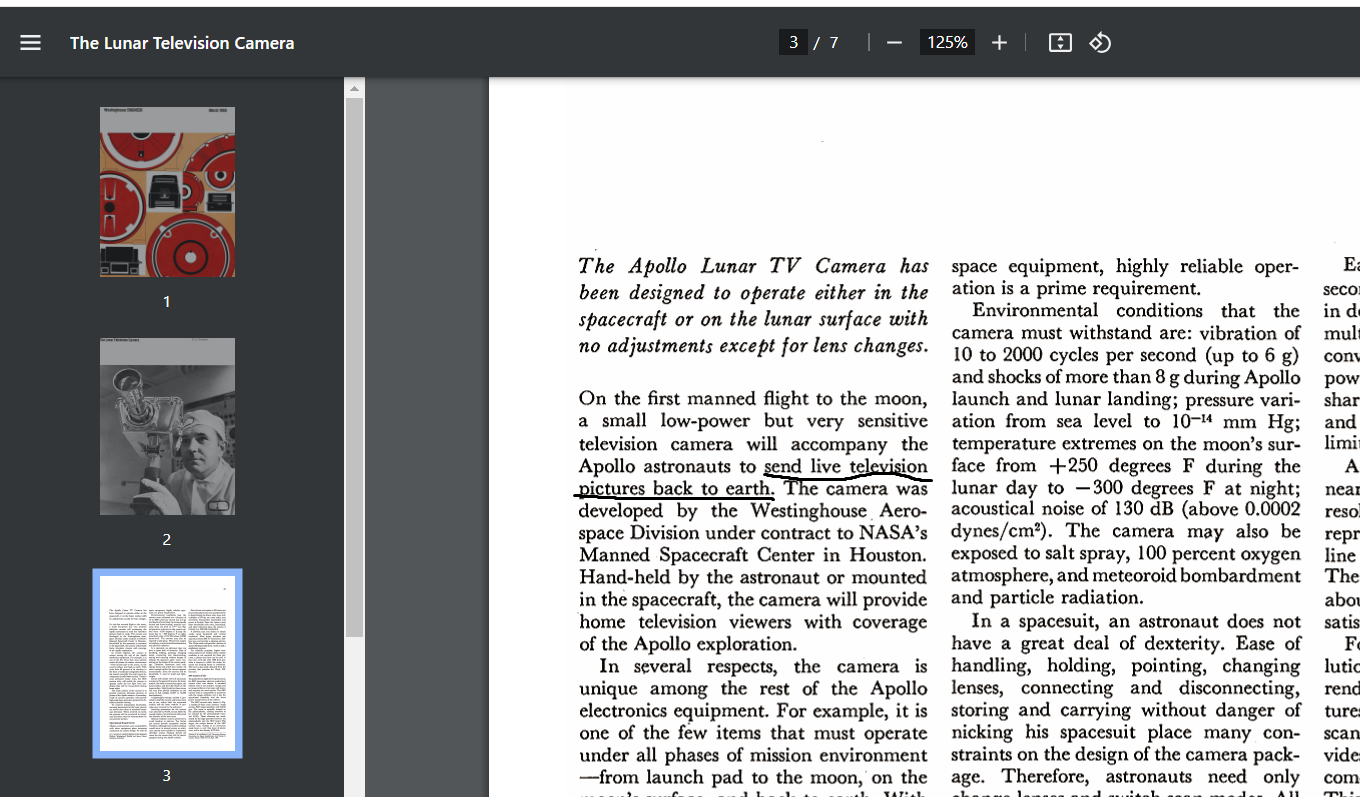Zoom out with the minus icon
Viewport: 1360px width, 797px height.
pyautogui.click(x=895, y=43)
